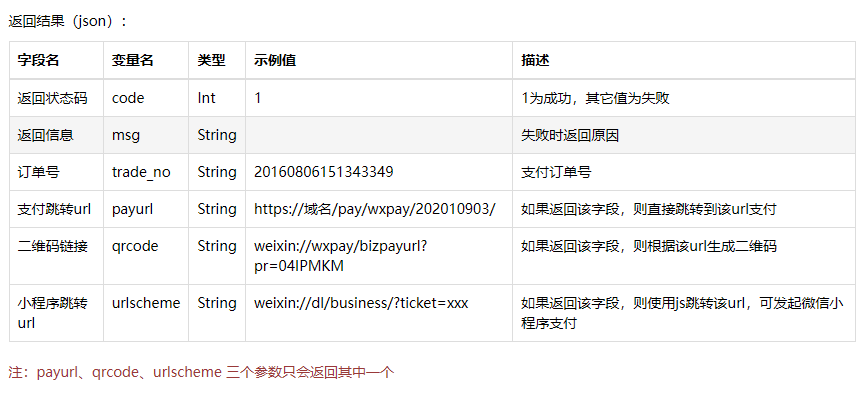Click the '可发起微信小程序支付' description

pos(682,313)
